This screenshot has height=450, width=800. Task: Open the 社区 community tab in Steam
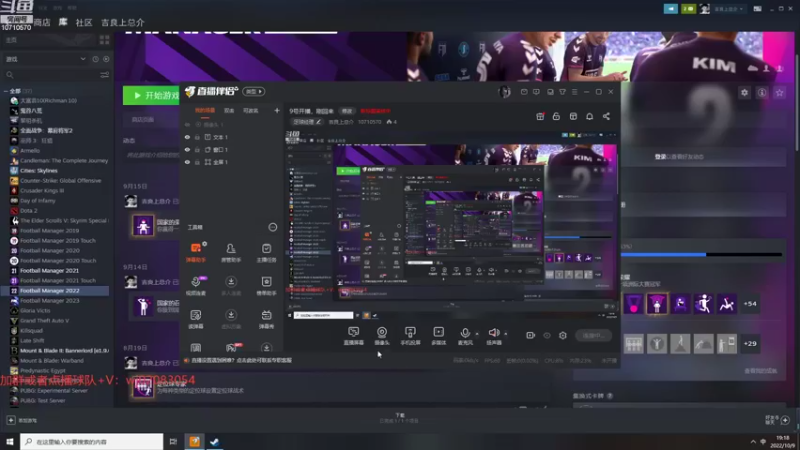[x=84, y=22]
